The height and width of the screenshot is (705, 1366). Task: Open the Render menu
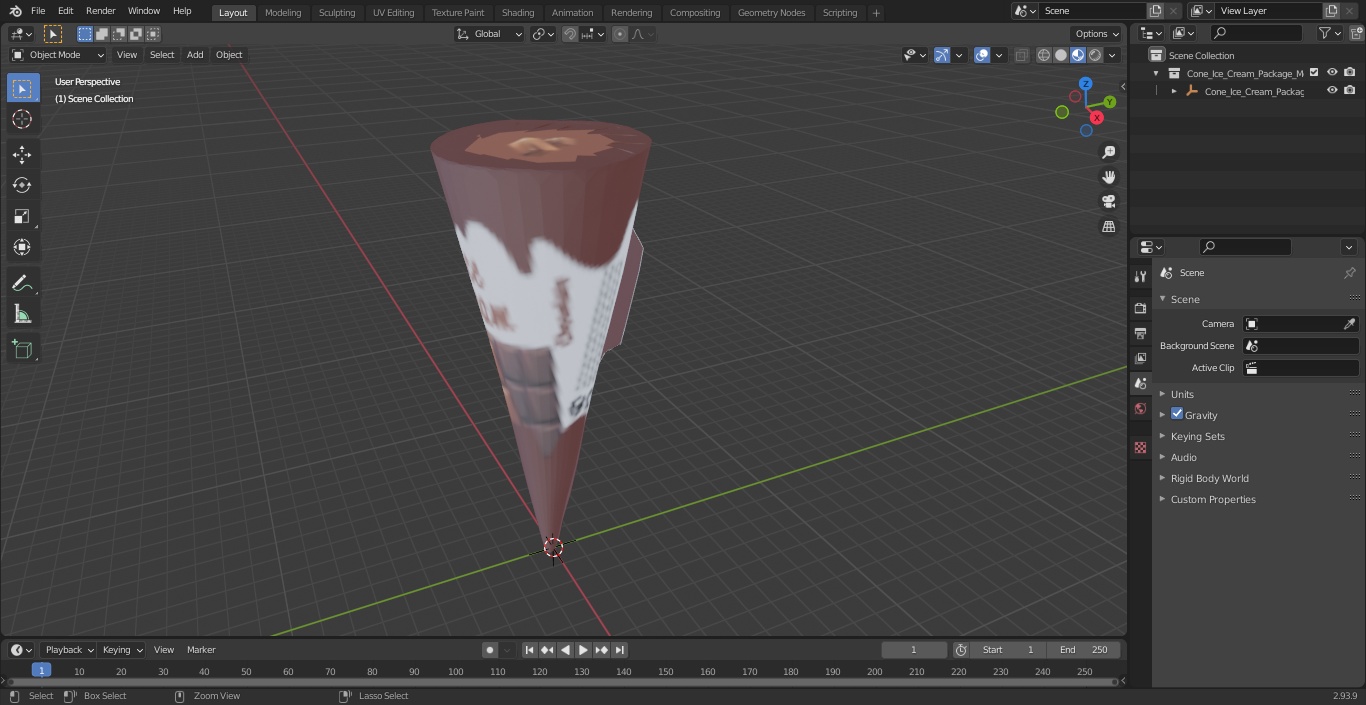click(x=100, y=11)
